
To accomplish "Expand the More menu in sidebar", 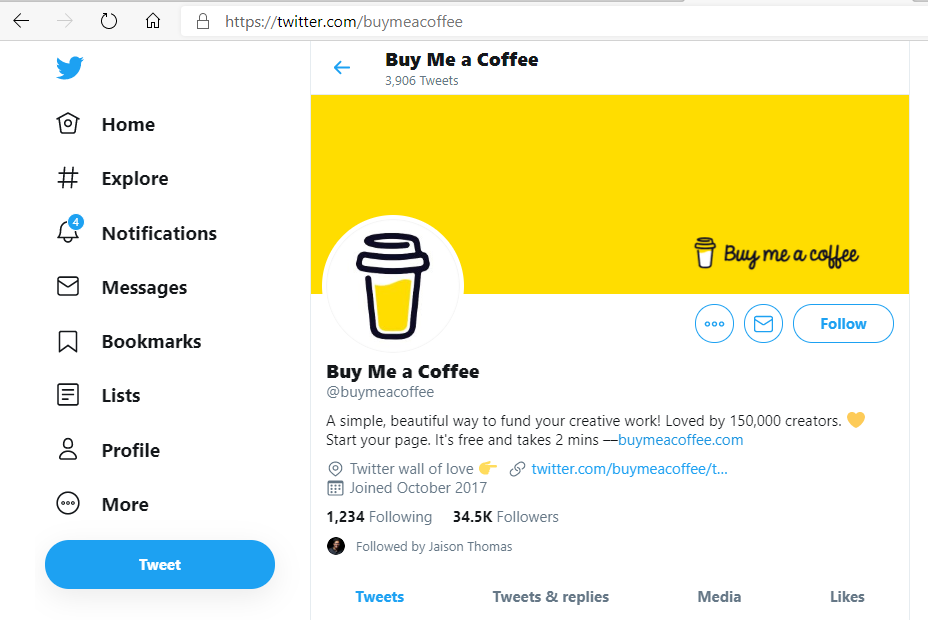I will pyautogui.click(x=68, y=504).
